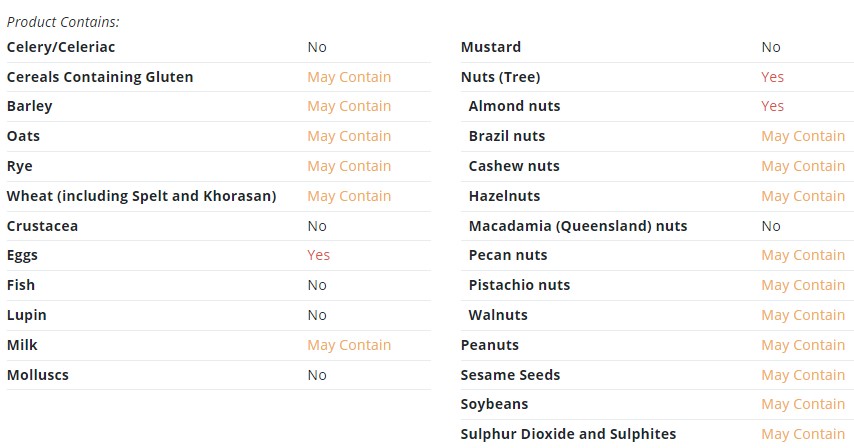Select the Almond nuts label

pos(514,106)
